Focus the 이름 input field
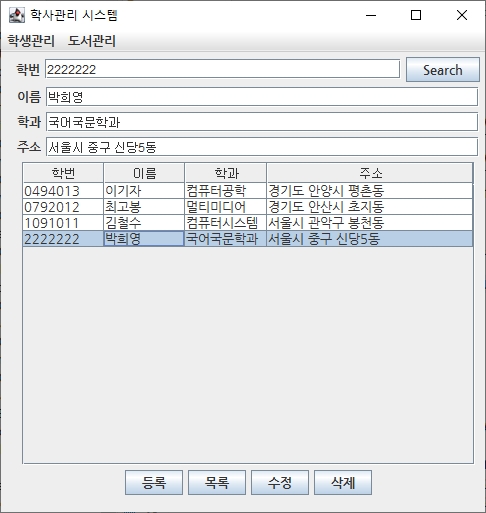This screenshot has width=486, height=513. (262, 97)
